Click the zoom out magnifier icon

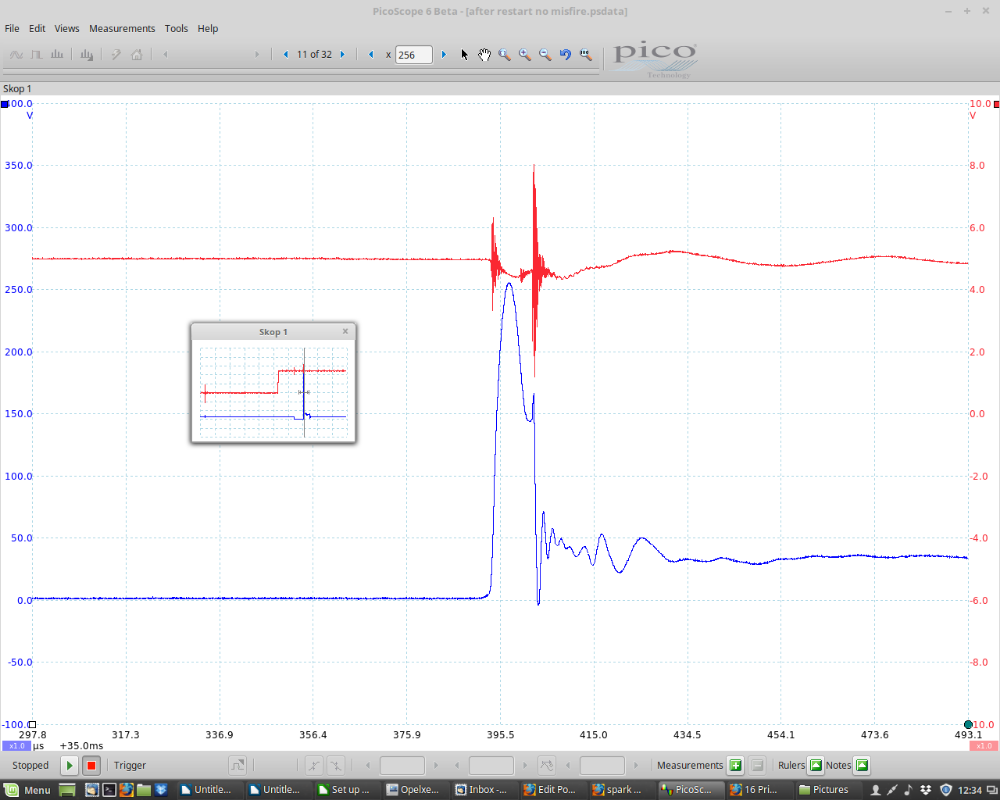pyautogui.click(x=545, y=55)
